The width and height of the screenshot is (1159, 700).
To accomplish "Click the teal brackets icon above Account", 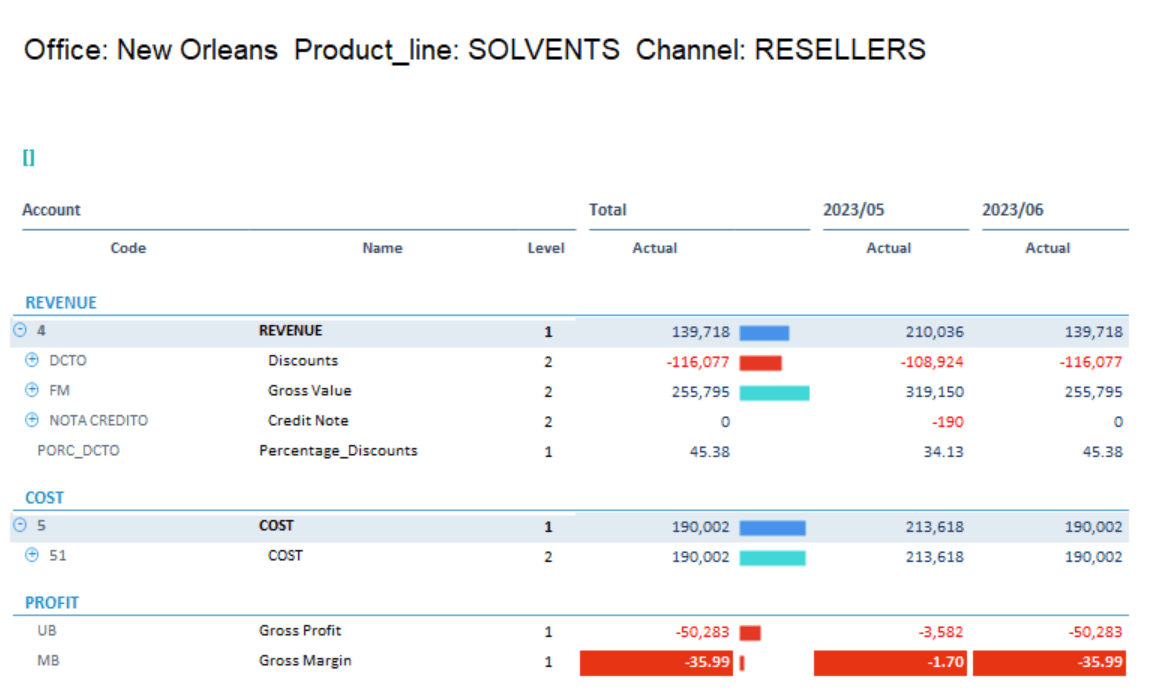I will point(29,157).
